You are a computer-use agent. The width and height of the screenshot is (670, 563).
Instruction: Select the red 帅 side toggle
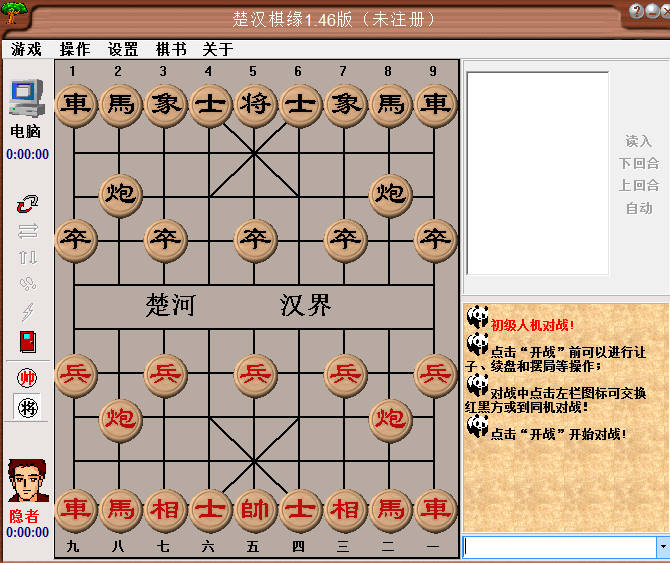27,378
